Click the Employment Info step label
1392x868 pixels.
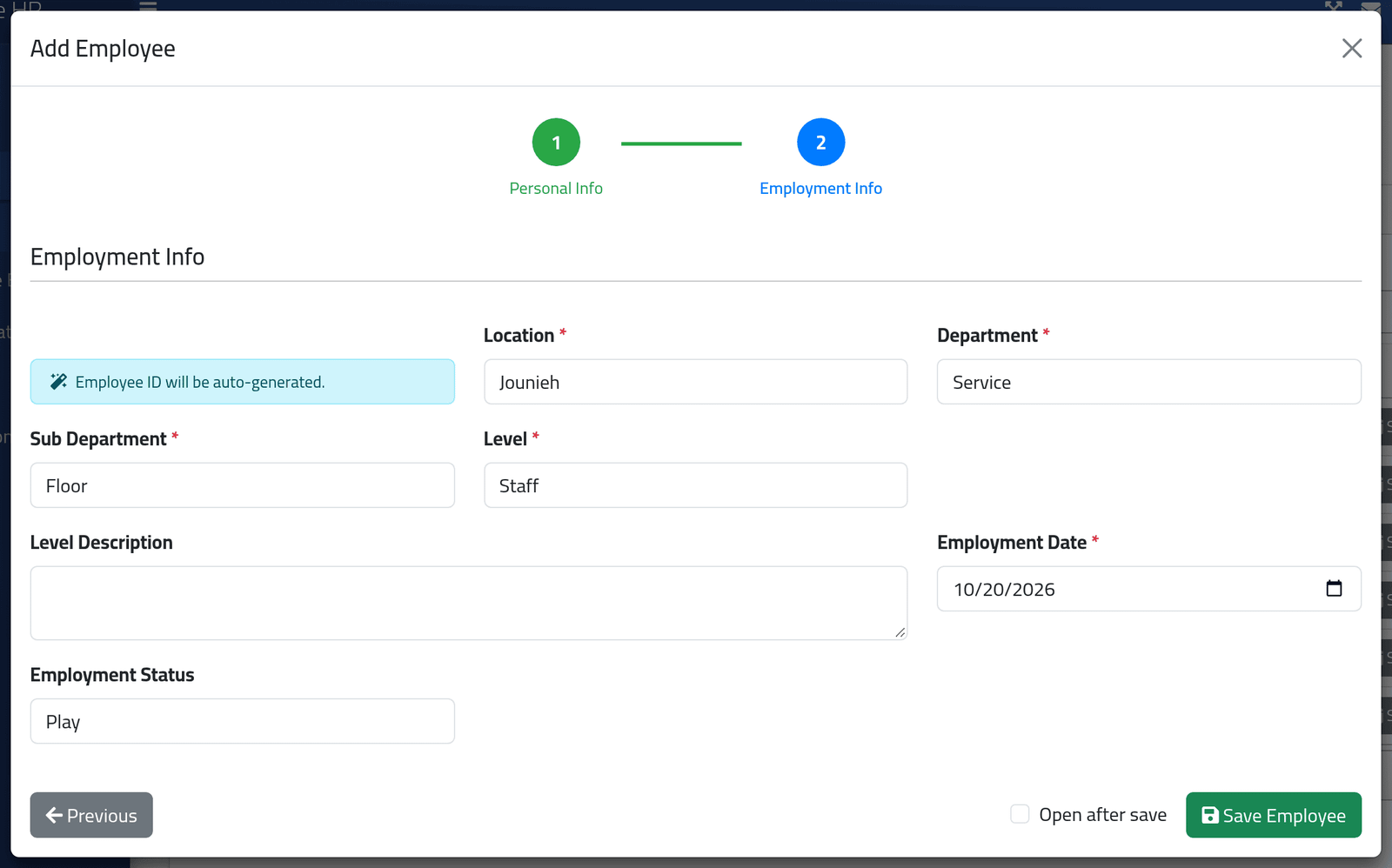tap(820, 189)
